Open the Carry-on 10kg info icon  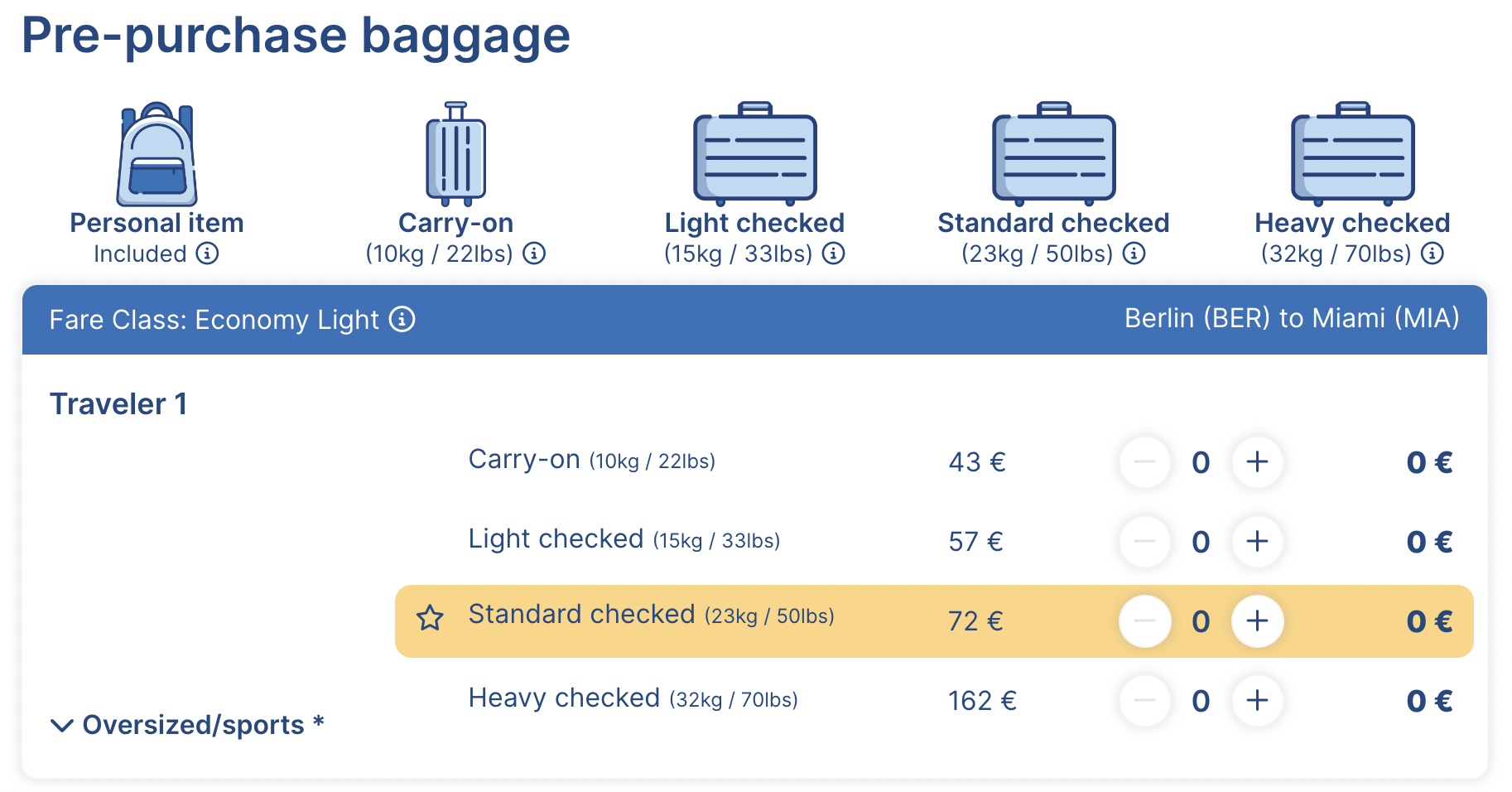[x=534, y=254]
